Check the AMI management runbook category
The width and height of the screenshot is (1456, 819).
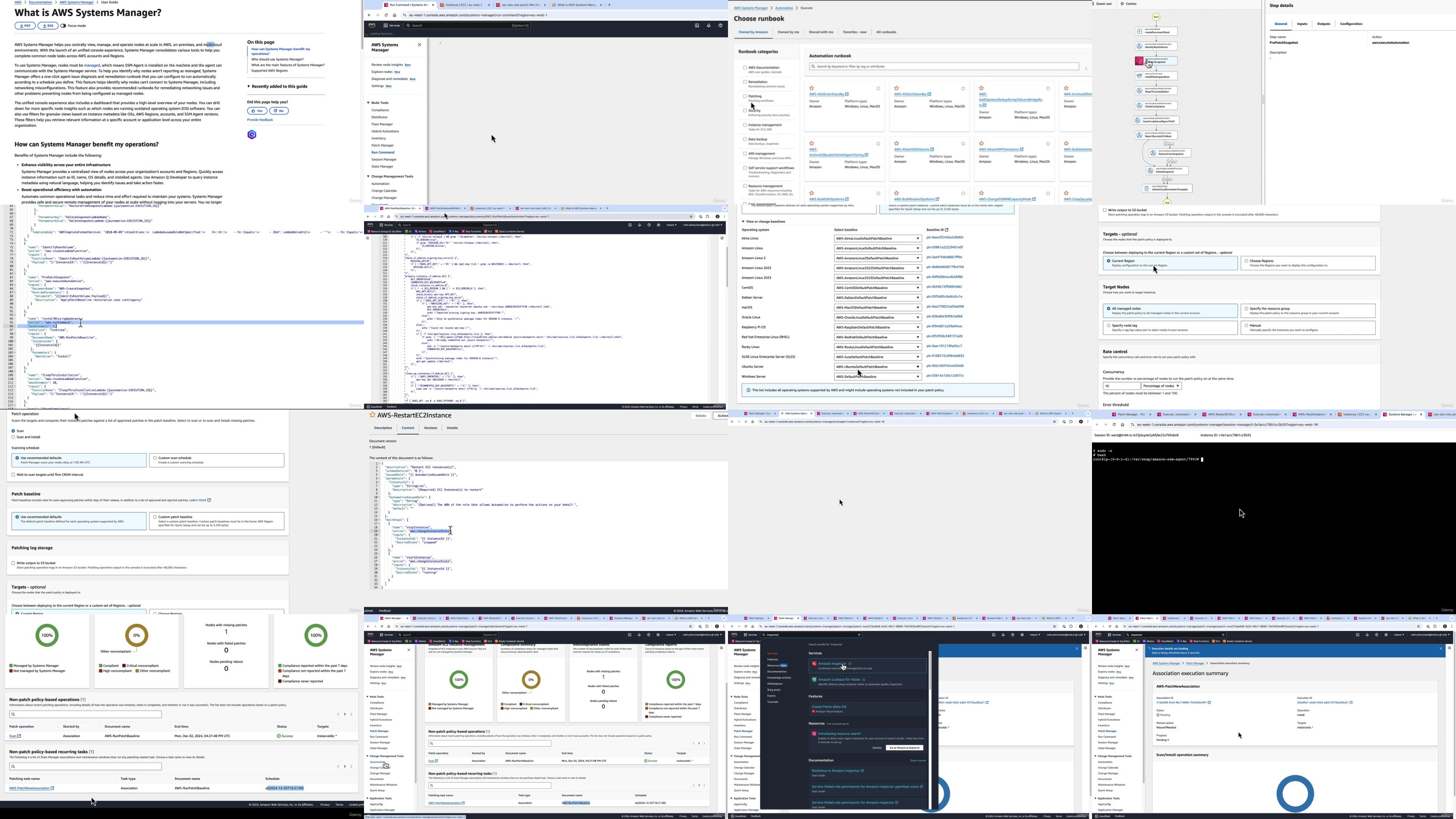(x=745, y=154)
